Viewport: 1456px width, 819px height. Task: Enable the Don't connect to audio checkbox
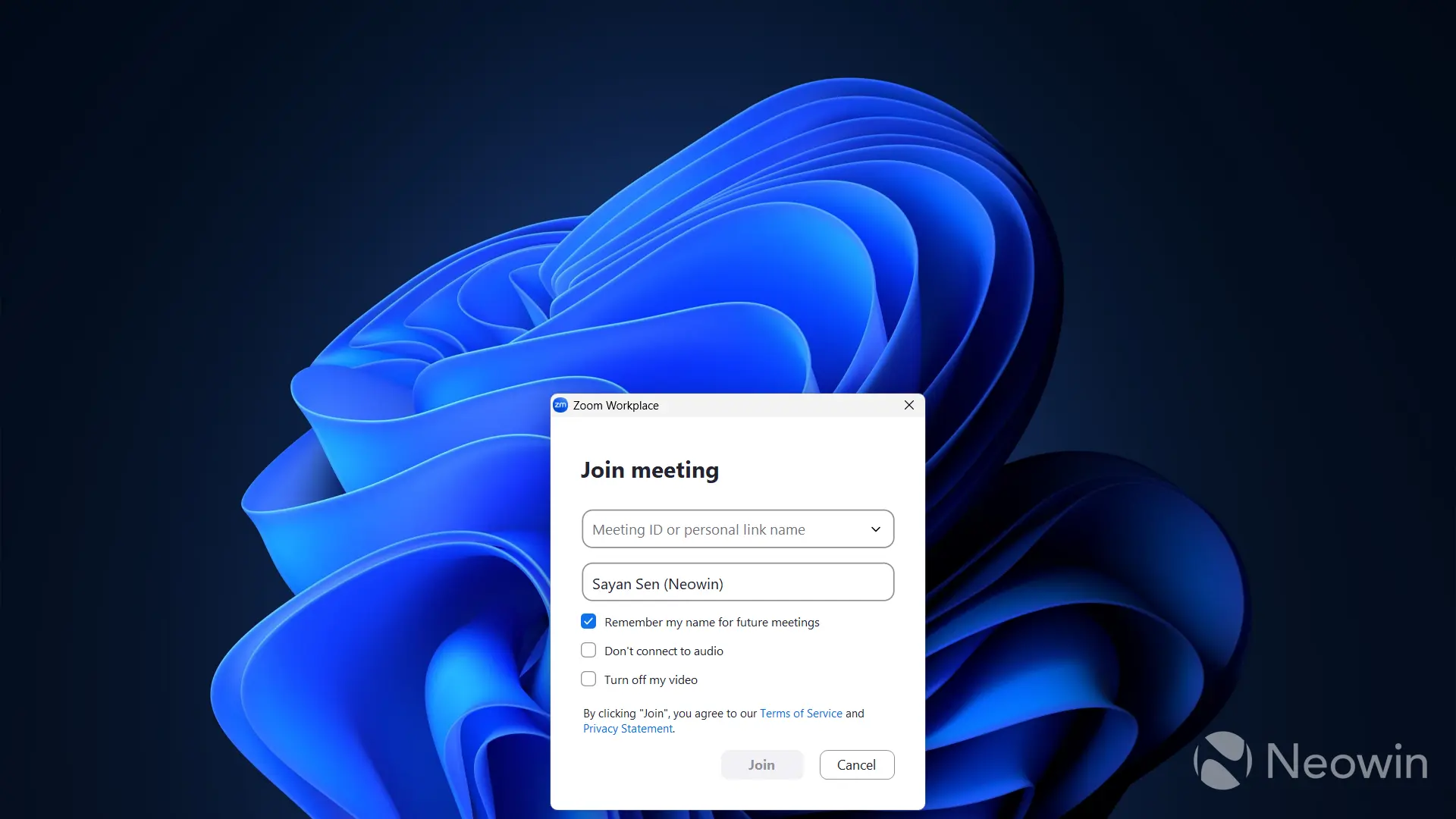tap(588, 651)
